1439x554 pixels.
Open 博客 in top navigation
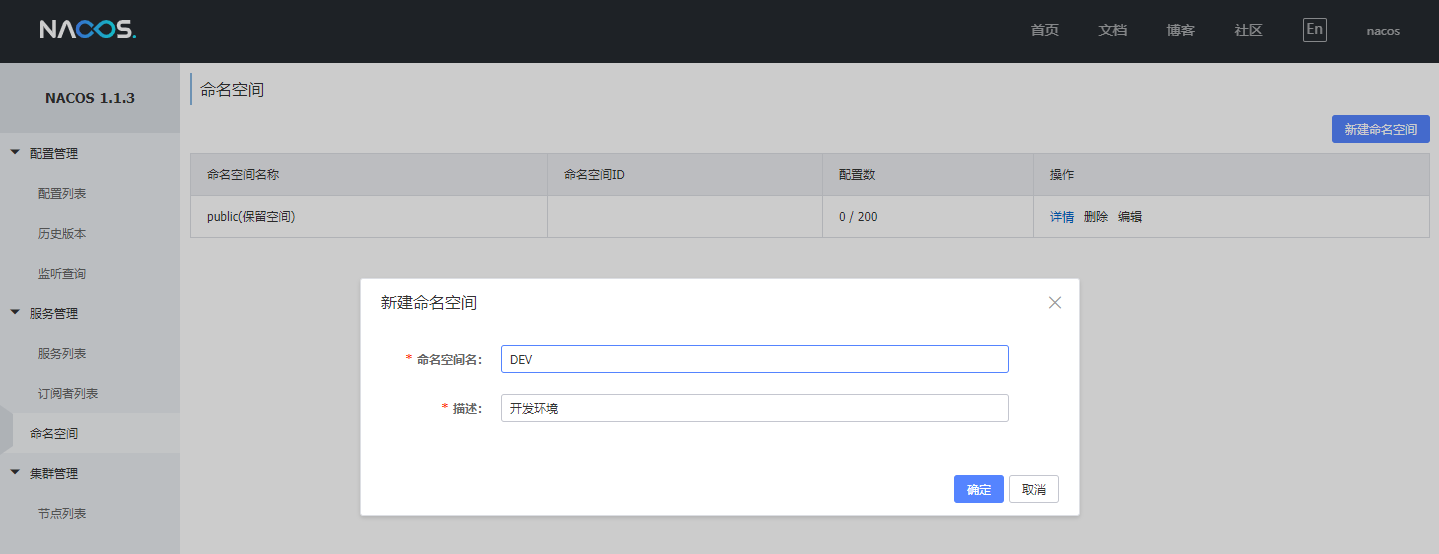pyautogui.click(x=1181, y=30)
